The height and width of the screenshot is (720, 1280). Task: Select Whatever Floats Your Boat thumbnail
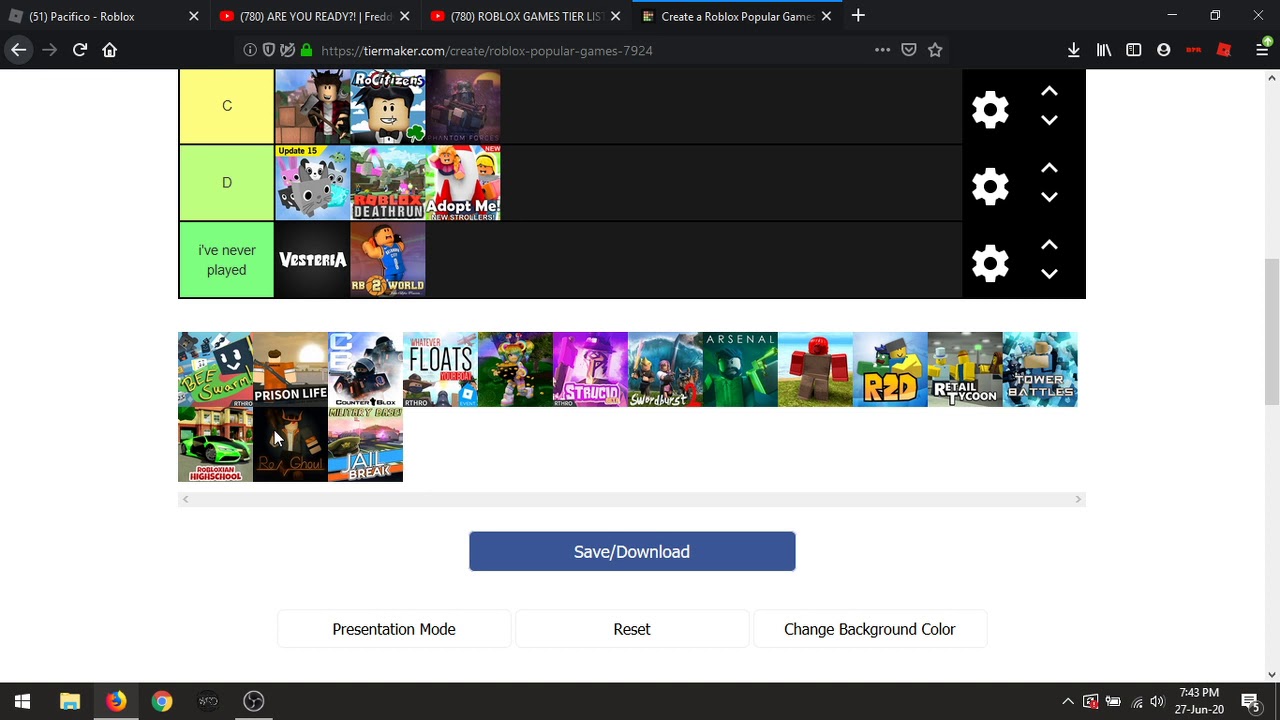[440, 369]
